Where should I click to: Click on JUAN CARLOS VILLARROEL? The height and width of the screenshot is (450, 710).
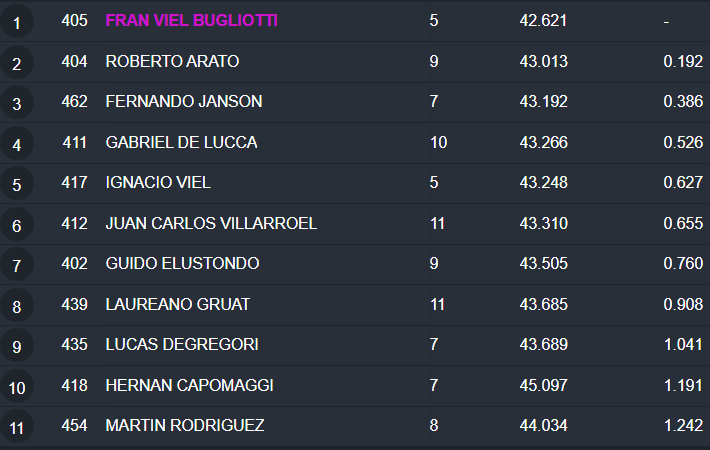point(211,223)
